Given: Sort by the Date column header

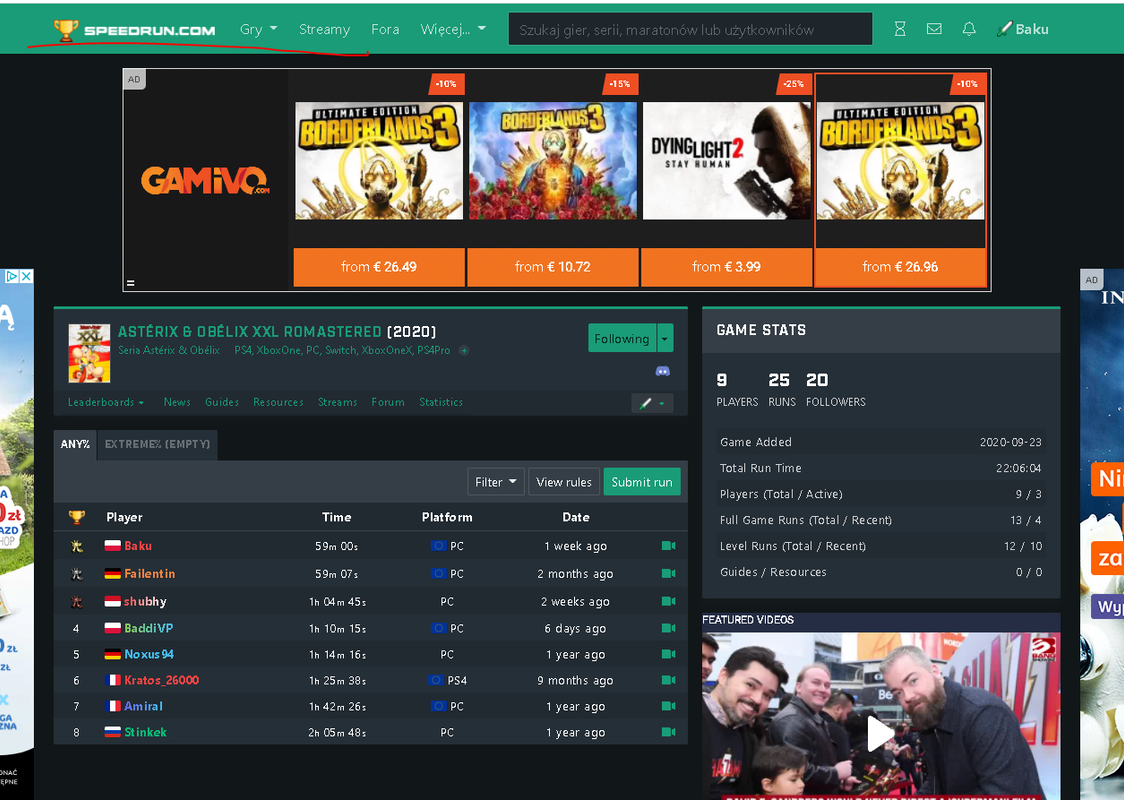Looking at the screenshot, I should (x=576, y=517).
